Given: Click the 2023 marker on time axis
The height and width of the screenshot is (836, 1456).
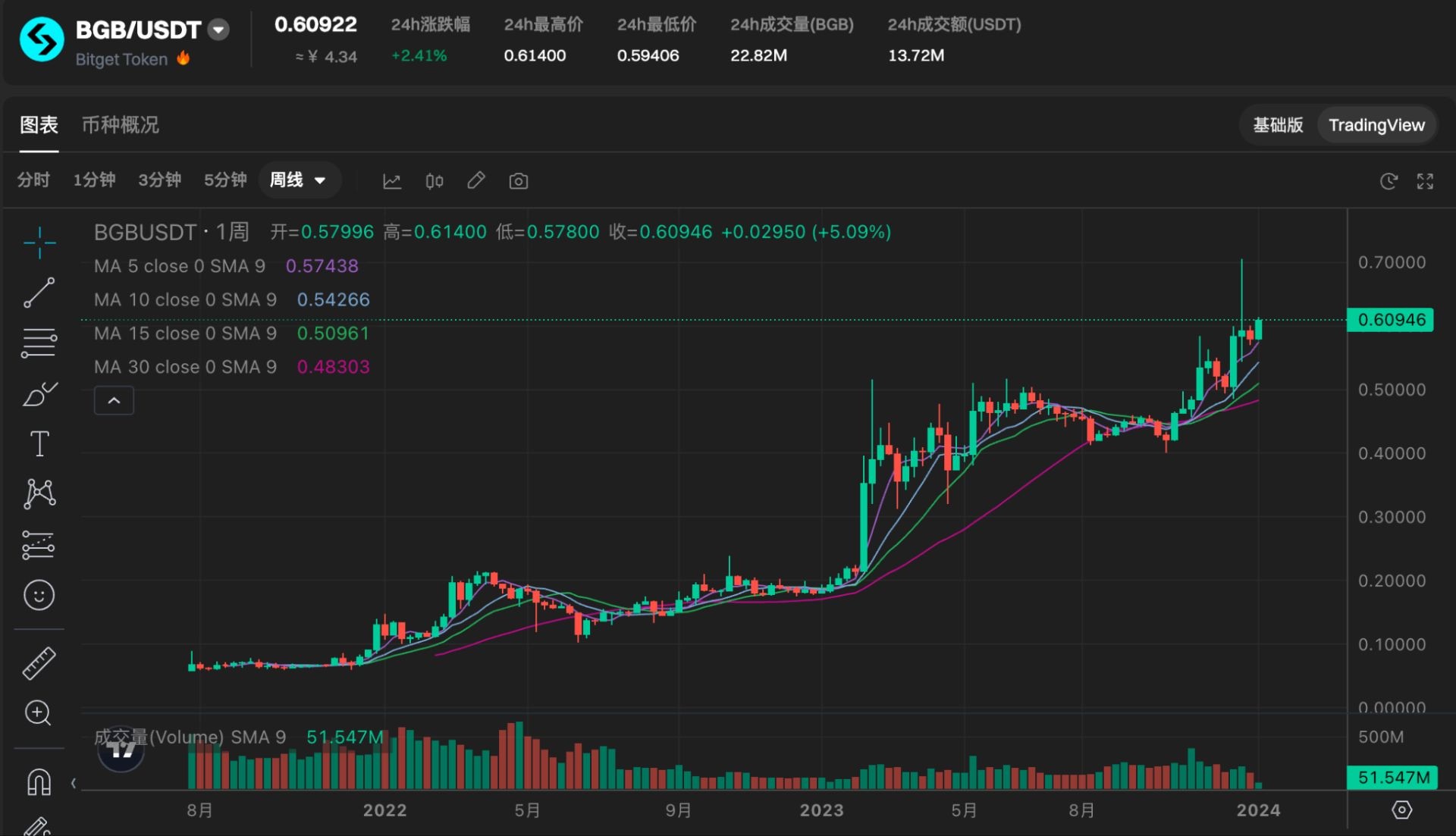Looking at the screenshot, I should point(821,810).
